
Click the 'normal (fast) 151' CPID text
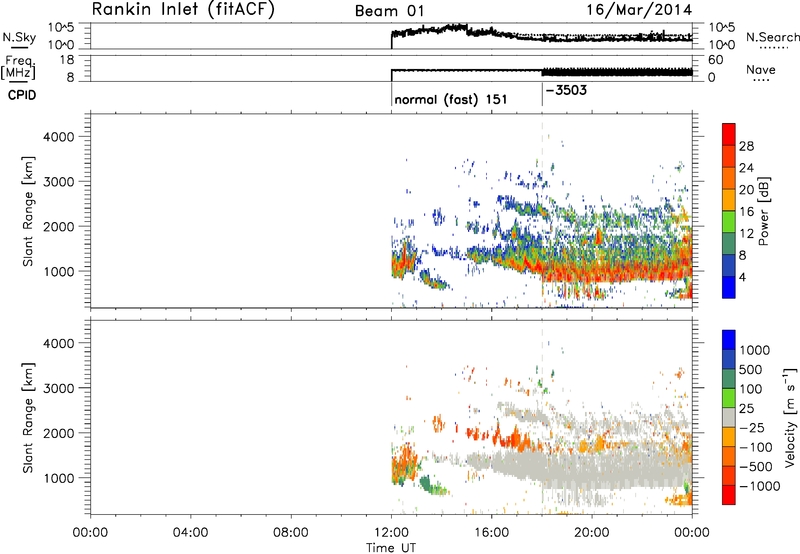pos(451,99)
